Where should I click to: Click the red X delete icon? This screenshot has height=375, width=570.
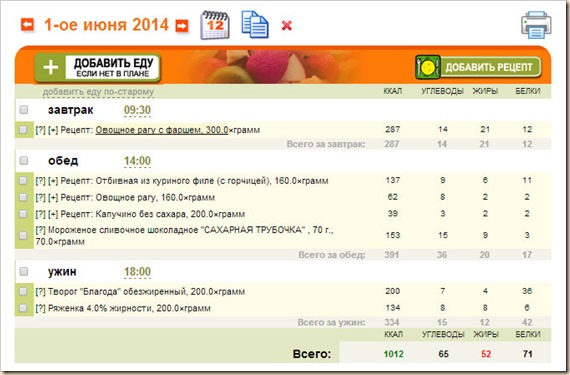[287, 25]
